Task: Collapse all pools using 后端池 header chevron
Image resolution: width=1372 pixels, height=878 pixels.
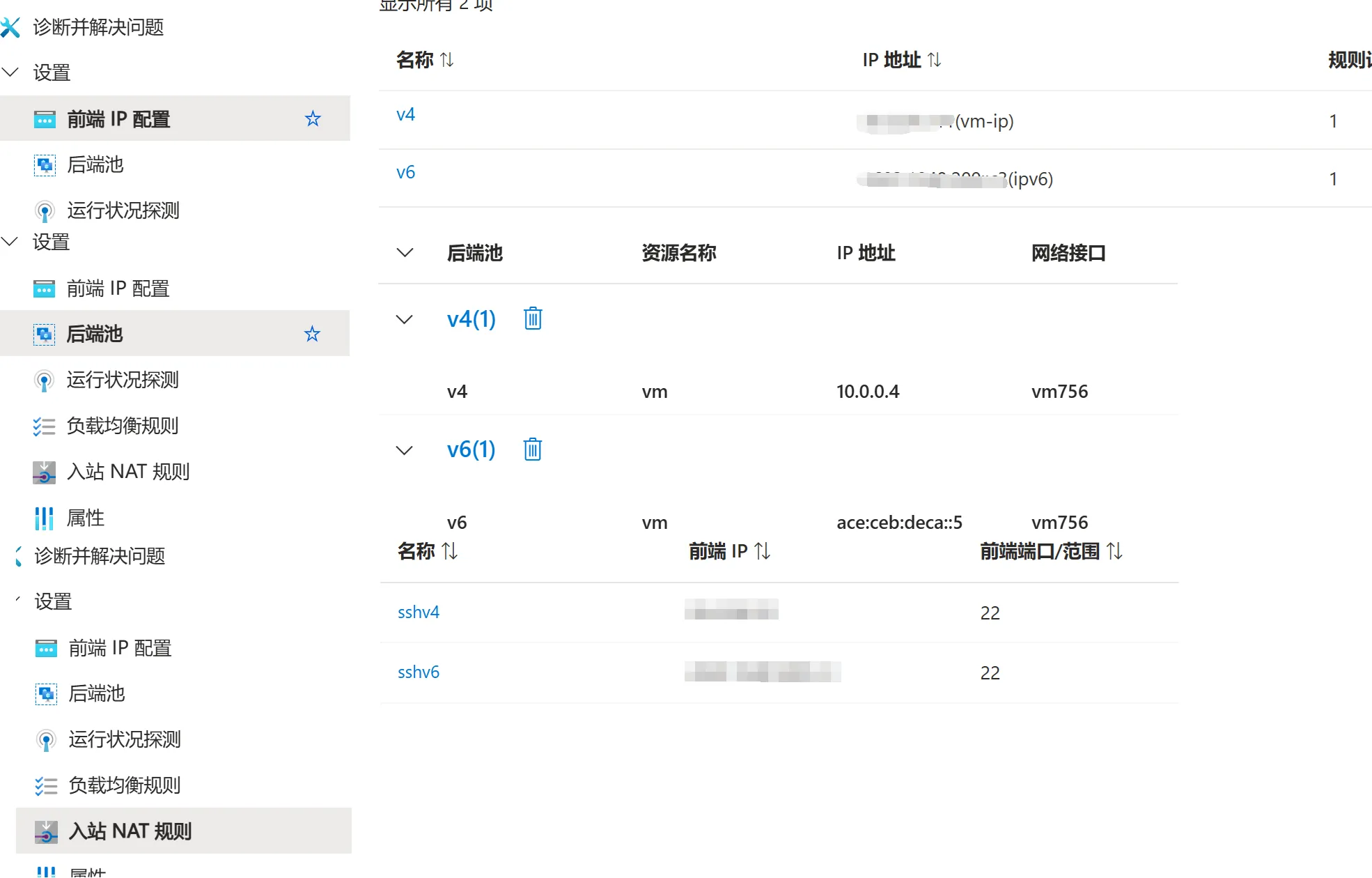Action: pyautogui.click(x=405, y=252)
